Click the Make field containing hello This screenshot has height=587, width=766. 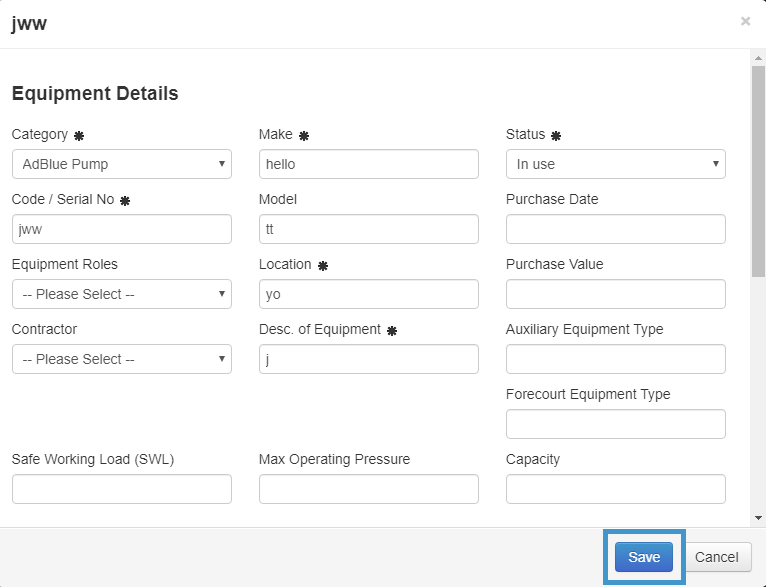[x=369, y=164]
